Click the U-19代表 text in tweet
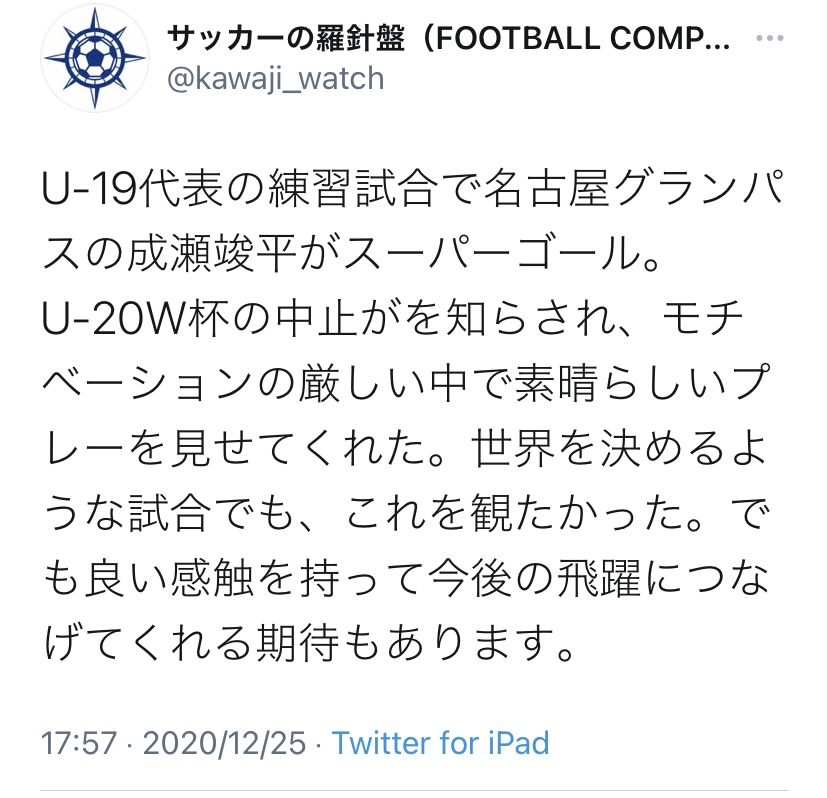 pos(132,188)
